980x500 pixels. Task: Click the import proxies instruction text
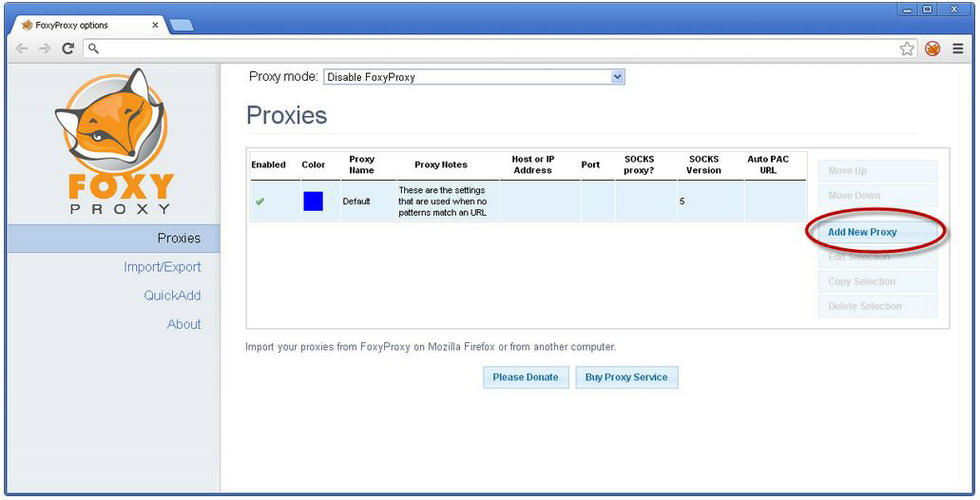(x=430, y=347)
